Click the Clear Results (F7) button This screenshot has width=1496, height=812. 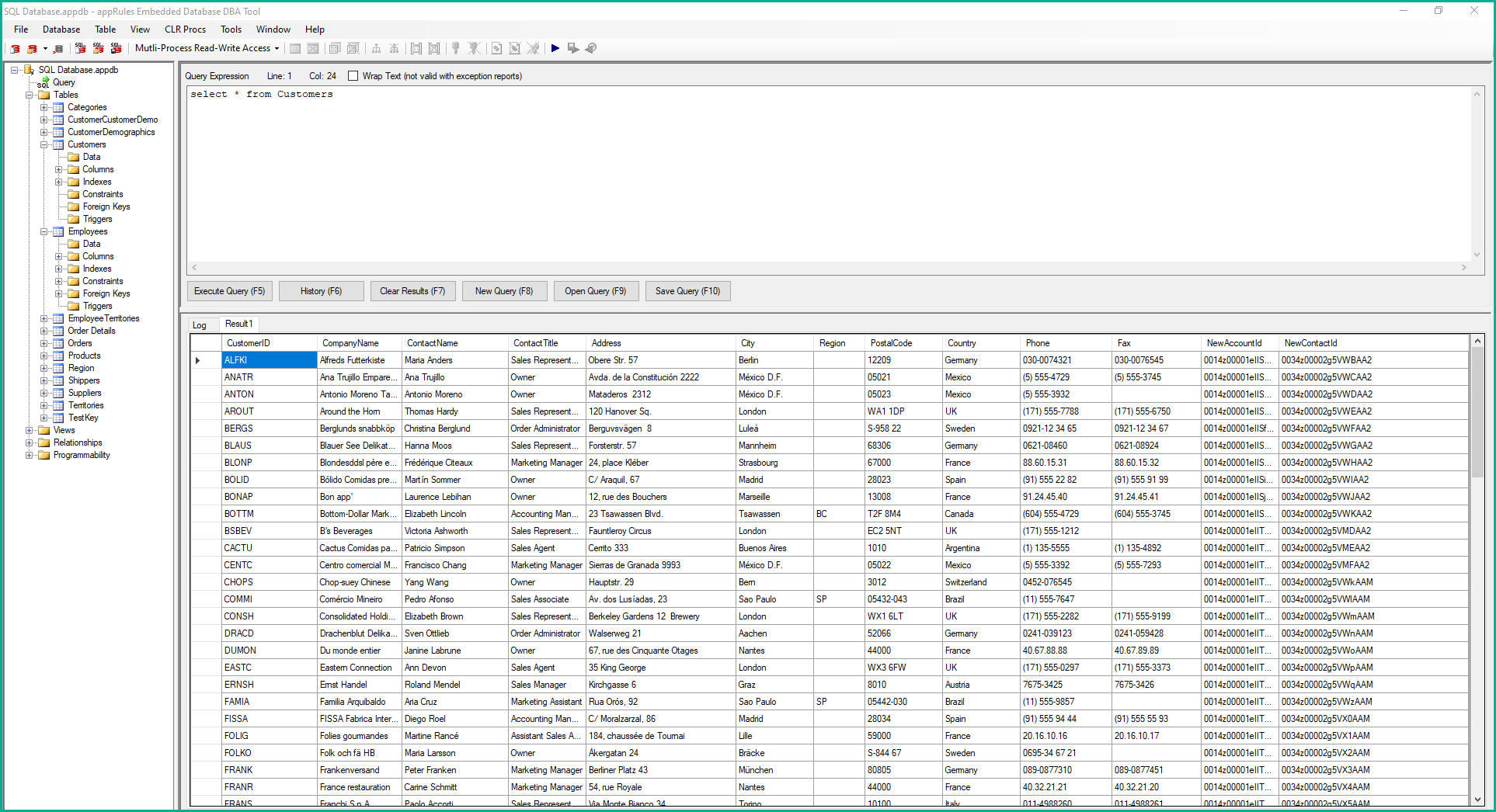tap(412, 291)
